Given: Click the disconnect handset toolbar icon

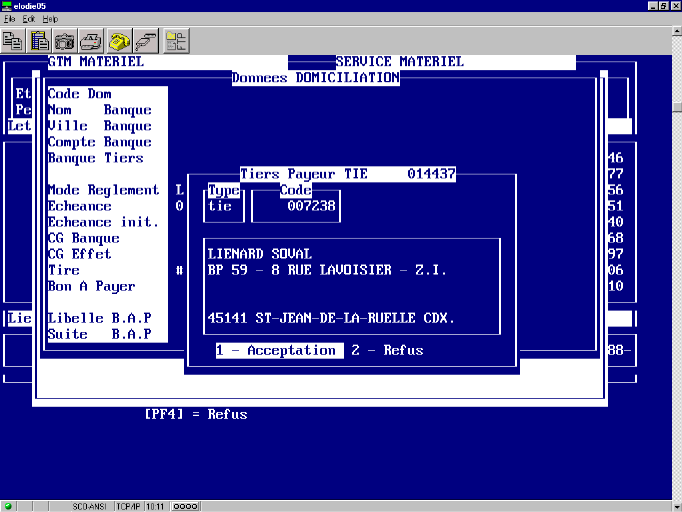Looking at the screenshot, I should click(x=146, y=41).
